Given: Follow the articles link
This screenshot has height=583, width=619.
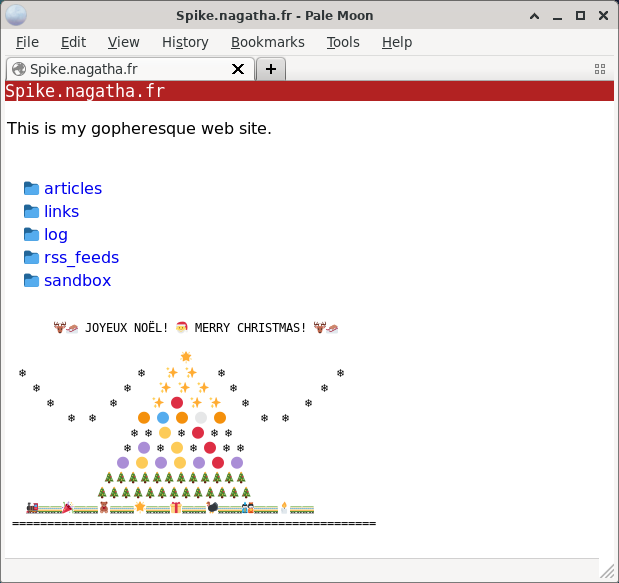Looking at the screenshot, I should (x=73, y=189).
